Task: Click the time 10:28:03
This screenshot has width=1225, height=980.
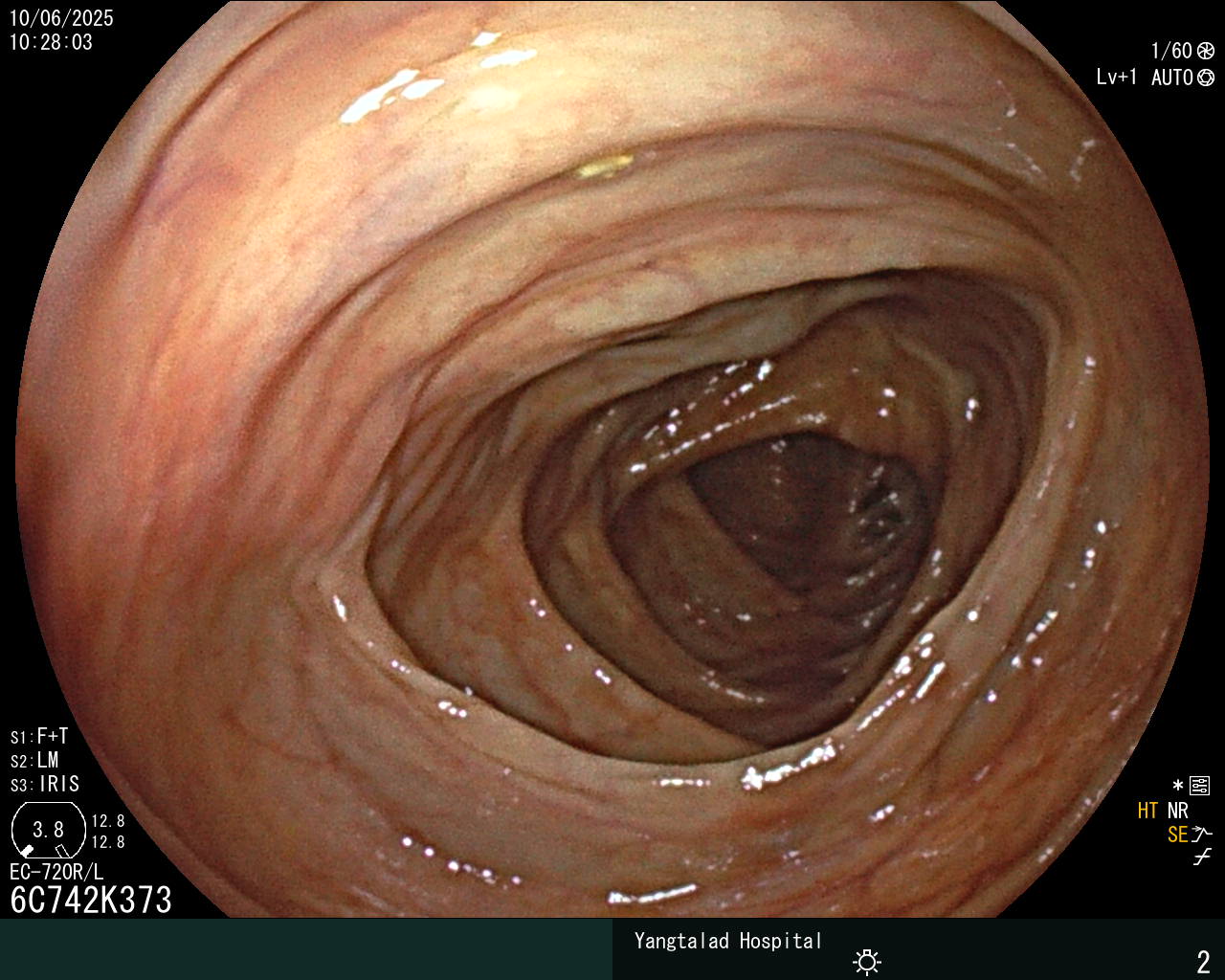Action: [x=51, y=42]
